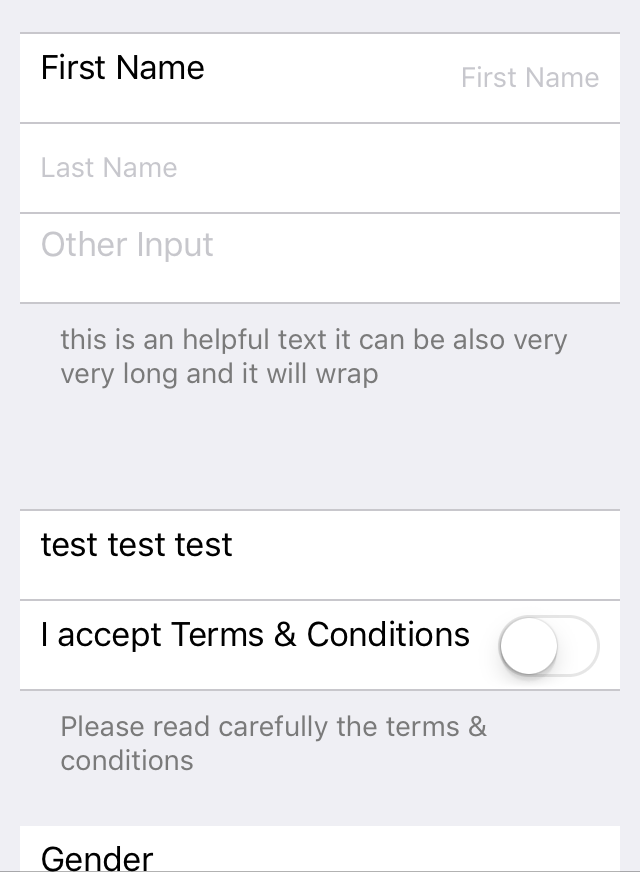The image size is (640, 872).
Task: Tap the blank area right of 'test test test'
Action: pos(425,555)
